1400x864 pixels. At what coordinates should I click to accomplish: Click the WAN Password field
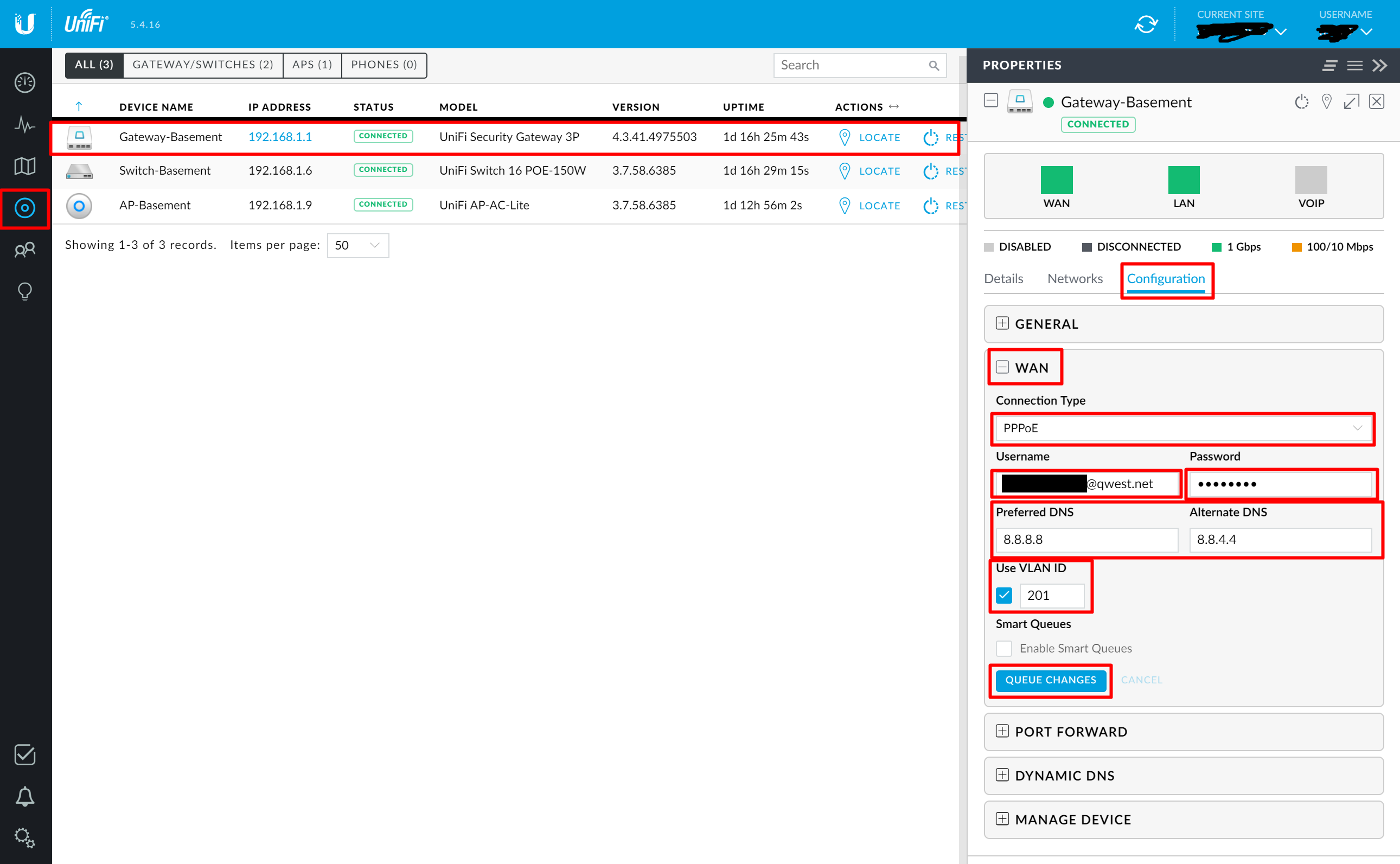point(1280,484)
